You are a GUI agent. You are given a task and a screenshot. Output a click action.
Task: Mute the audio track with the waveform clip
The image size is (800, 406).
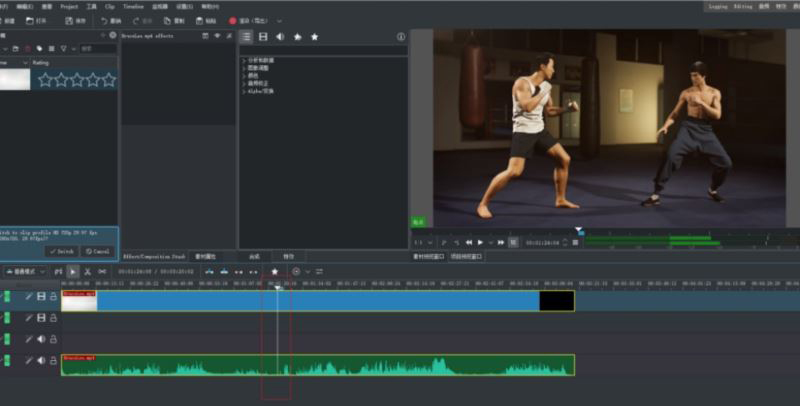click(x=41, y=361)
